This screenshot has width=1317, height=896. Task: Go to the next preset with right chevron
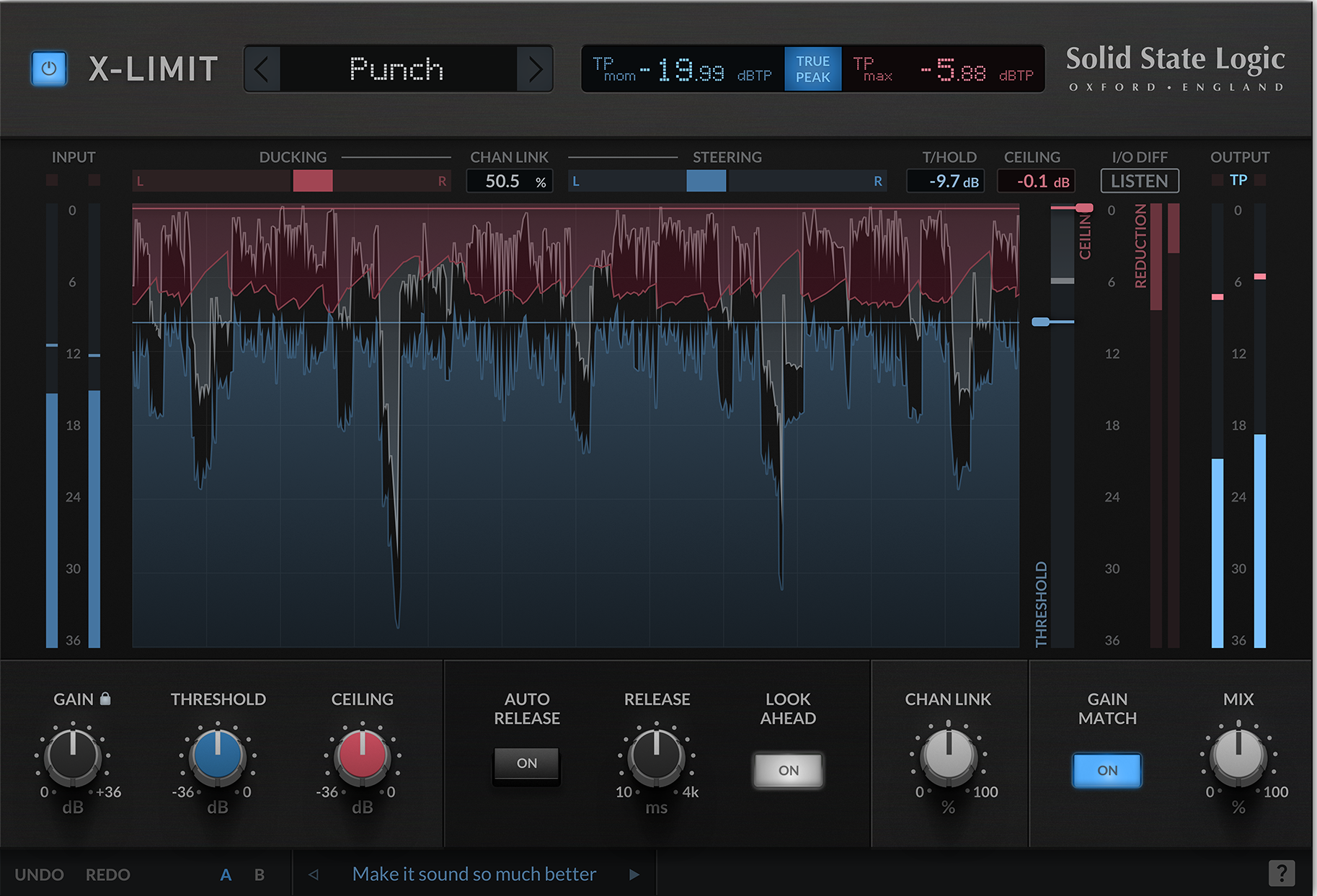535,69
